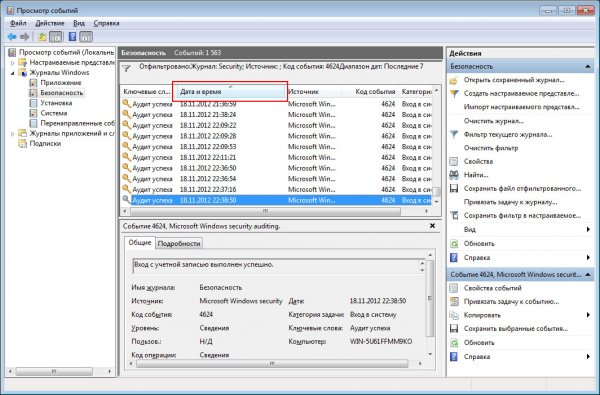The height and width of the screenshot is (395, 600).
Task: Click Очистить журнал action
Action: click(x=494, y=121)
